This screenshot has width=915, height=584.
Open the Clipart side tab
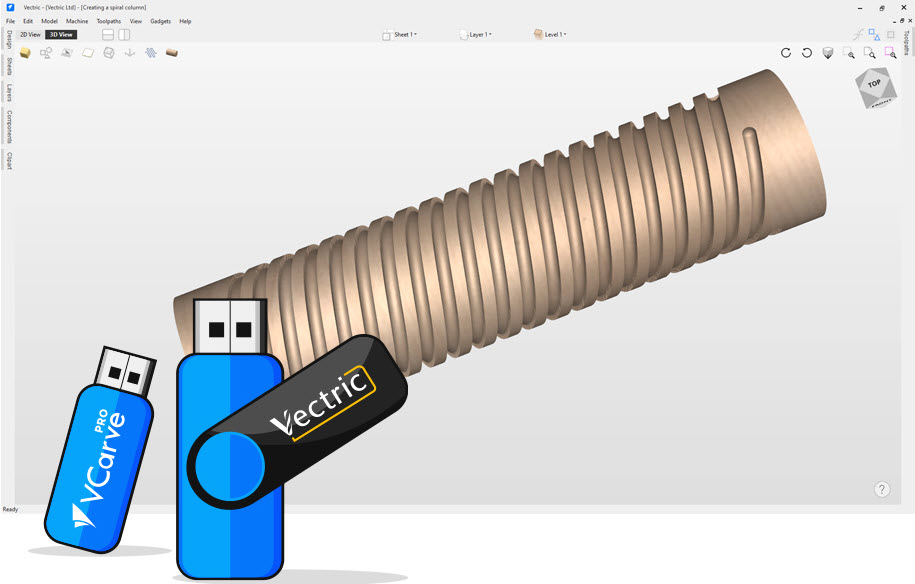tap(9, 160)
